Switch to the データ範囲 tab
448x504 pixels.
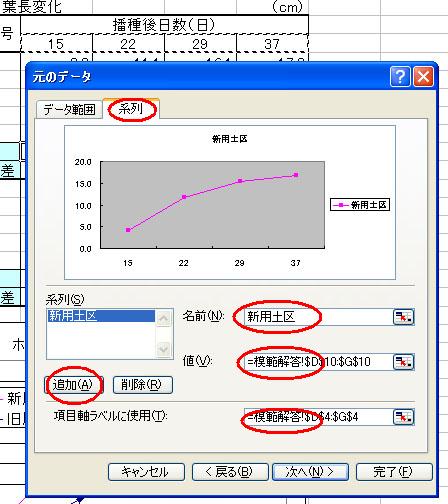[x=69, y=109]
